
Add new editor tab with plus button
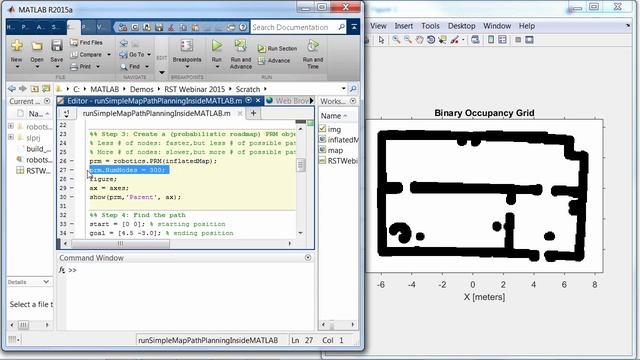pos(253,113)
